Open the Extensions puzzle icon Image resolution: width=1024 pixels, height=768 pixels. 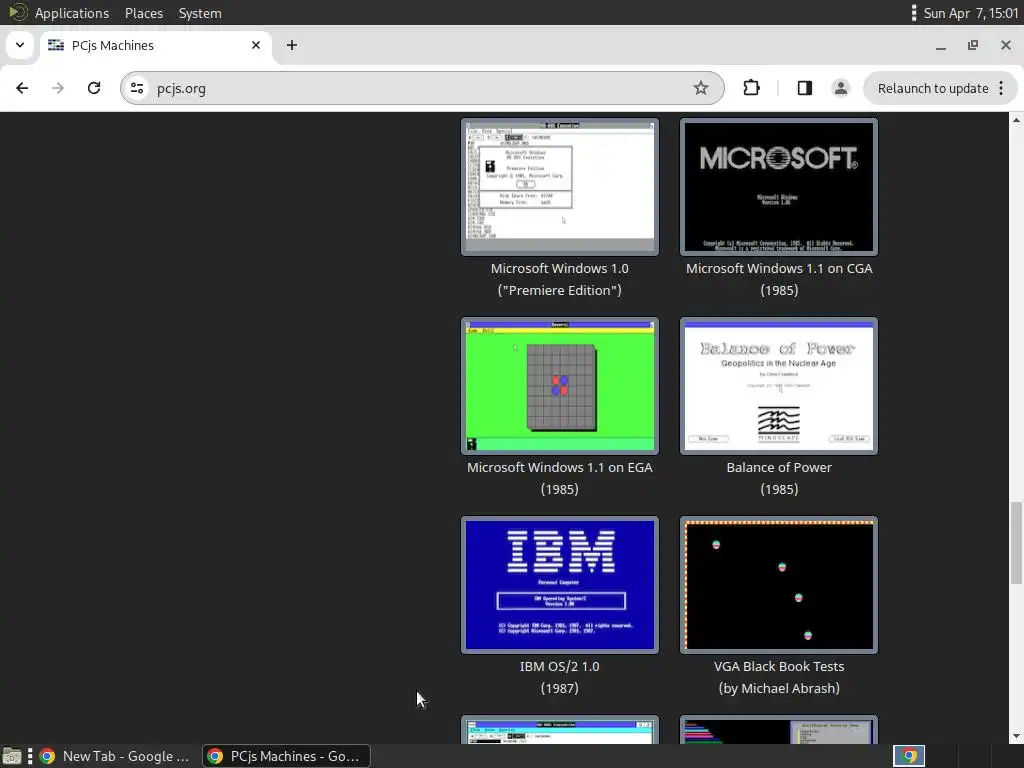tap(752, 88)
